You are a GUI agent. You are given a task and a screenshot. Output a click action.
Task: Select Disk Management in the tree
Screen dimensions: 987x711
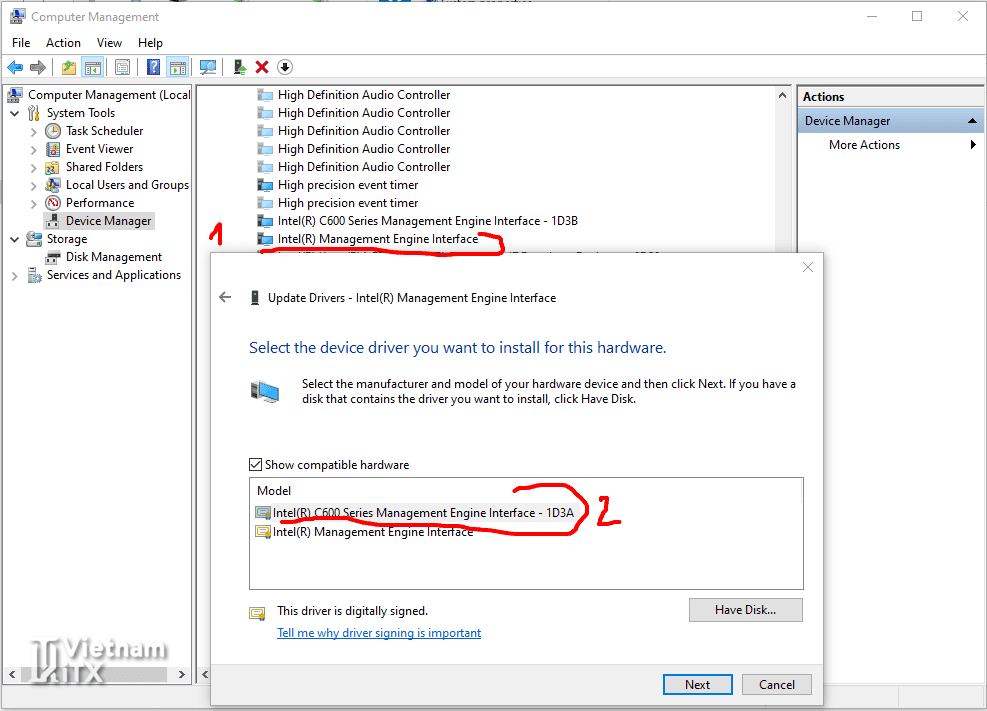[x=113, y=257]
